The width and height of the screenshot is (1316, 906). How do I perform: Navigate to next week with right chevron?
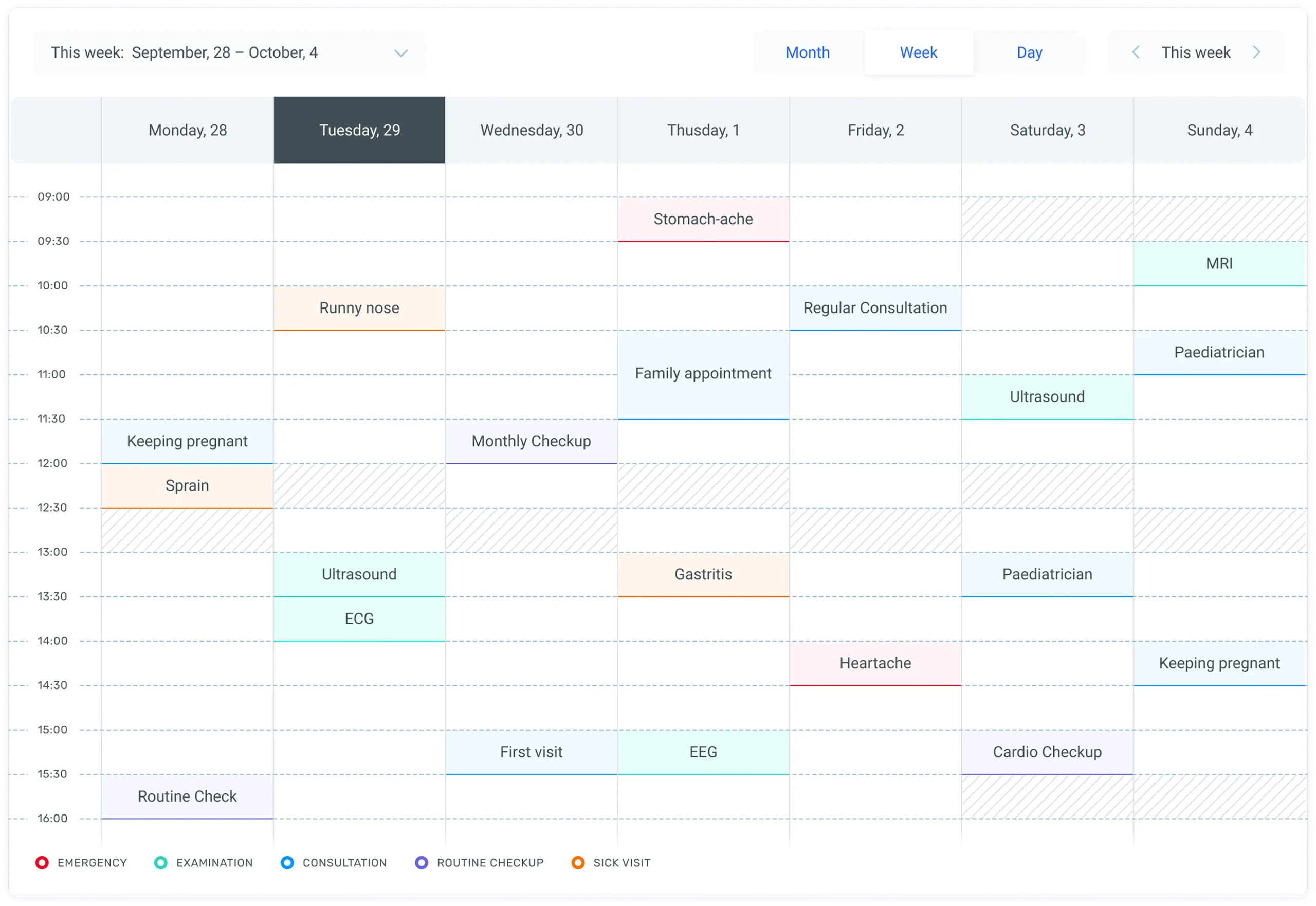point(1257,52)
